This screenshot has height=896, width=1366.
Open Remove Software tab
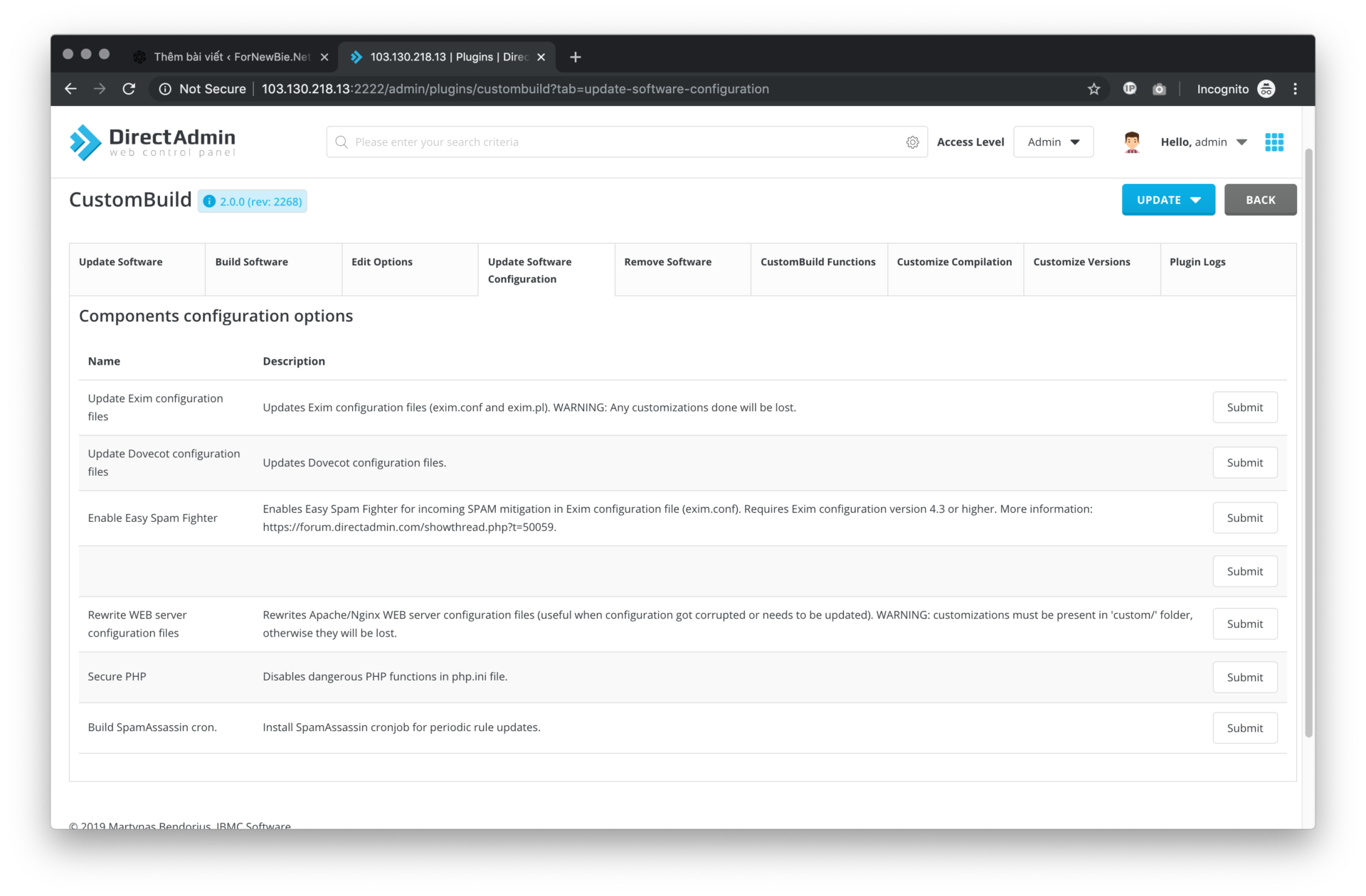[682, 270]
